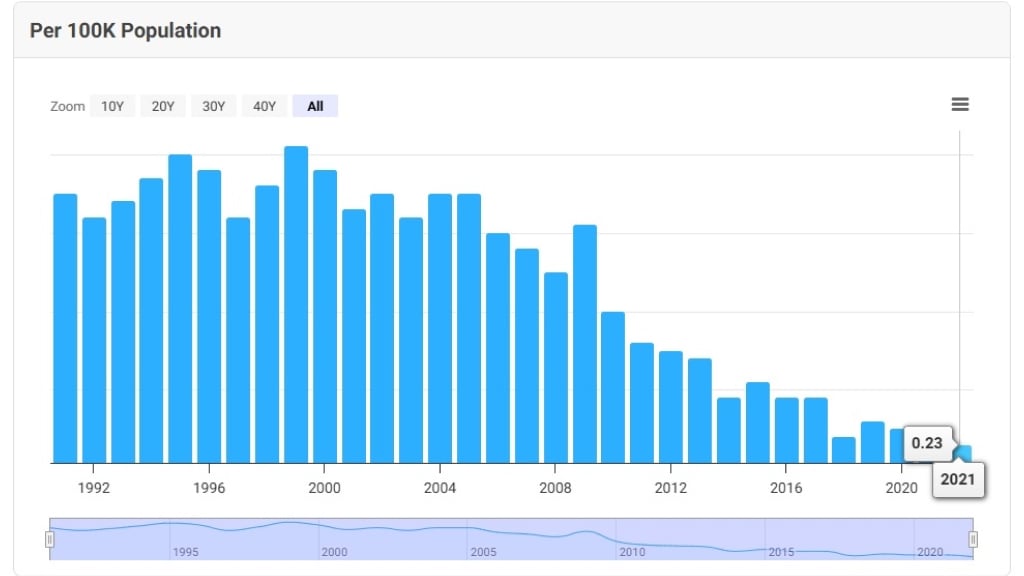The width and height of the screenshot is (1024, 576).
Task: Click the 2004 bar in chart
Action: pos(440,329)
